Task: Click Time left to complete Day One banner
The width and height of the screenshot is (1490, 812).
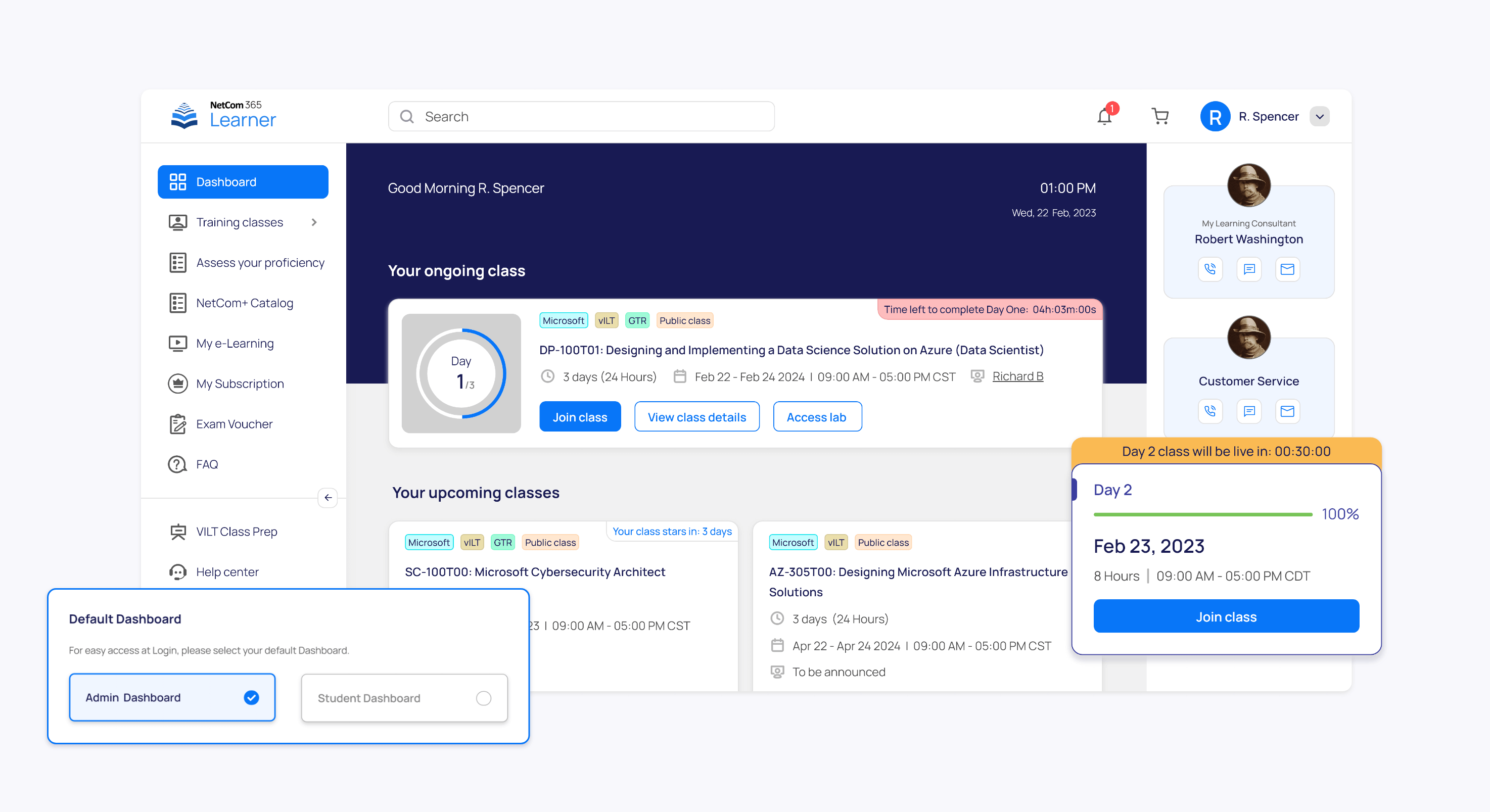Action: (x=990, y=309)
